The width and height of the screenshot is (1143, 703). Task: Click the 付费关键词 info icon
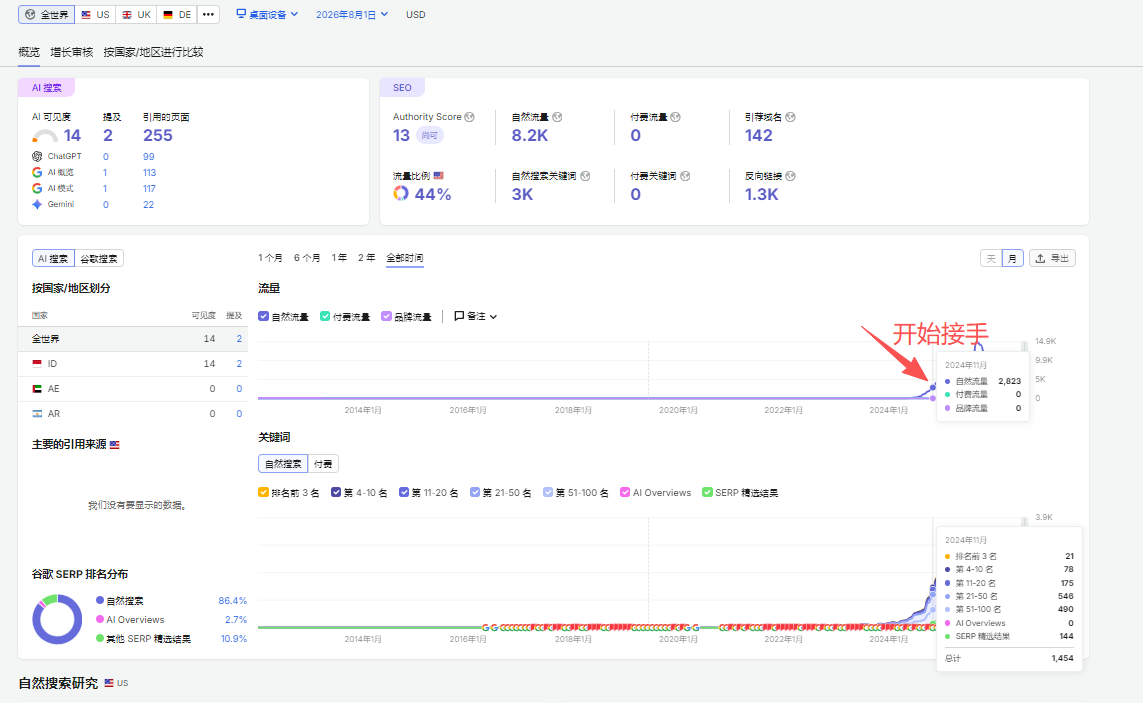tap(684, 176)
